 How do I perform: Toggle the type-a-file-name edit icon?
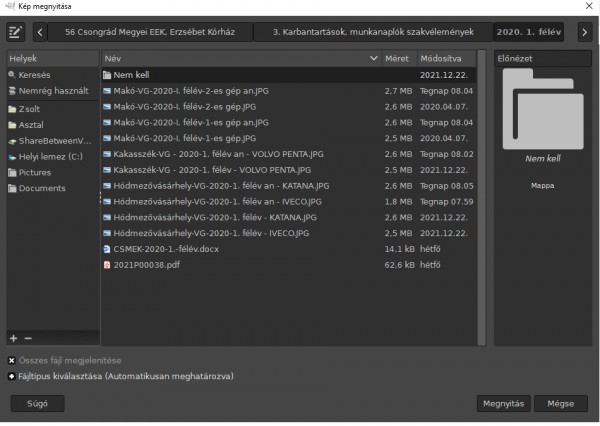[x=16, y=32]
